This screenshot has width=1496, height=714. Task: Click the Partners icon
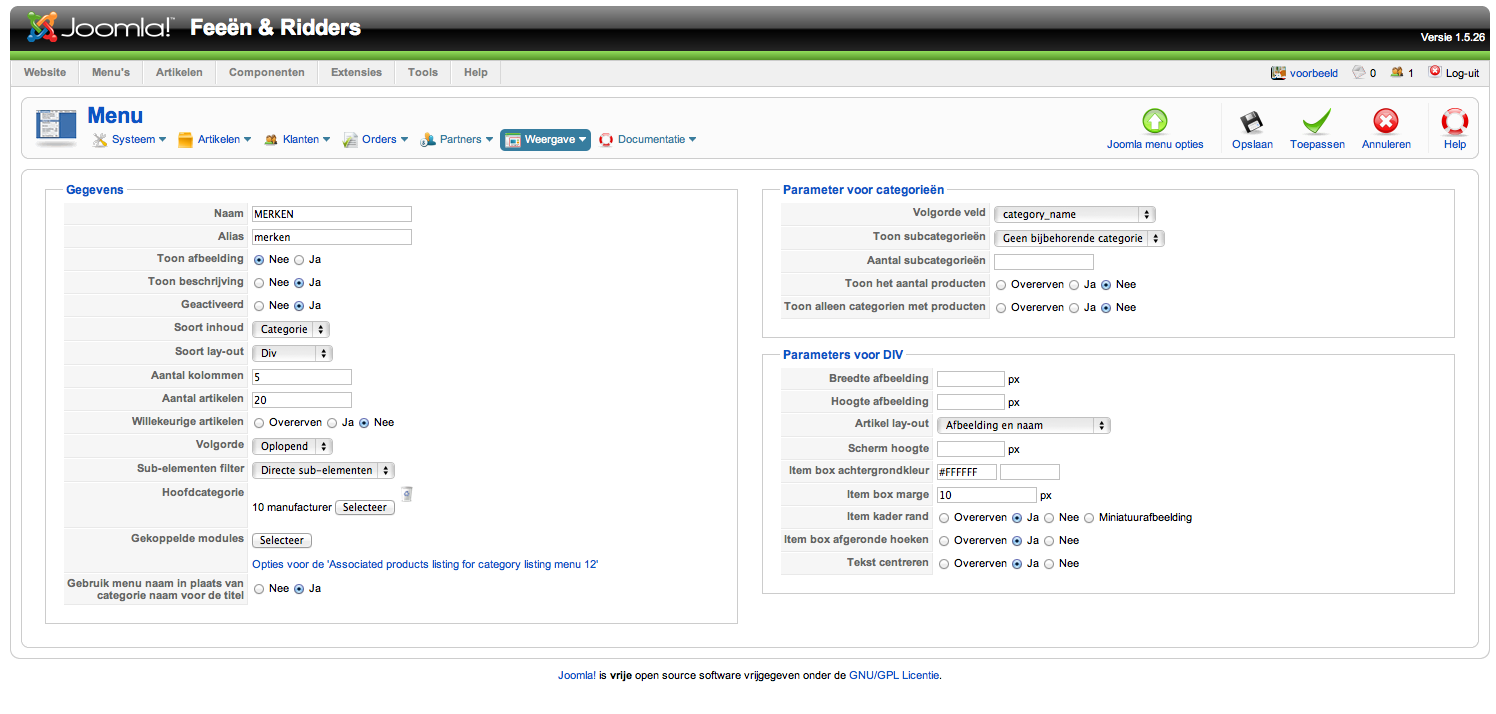click(427, 140)
